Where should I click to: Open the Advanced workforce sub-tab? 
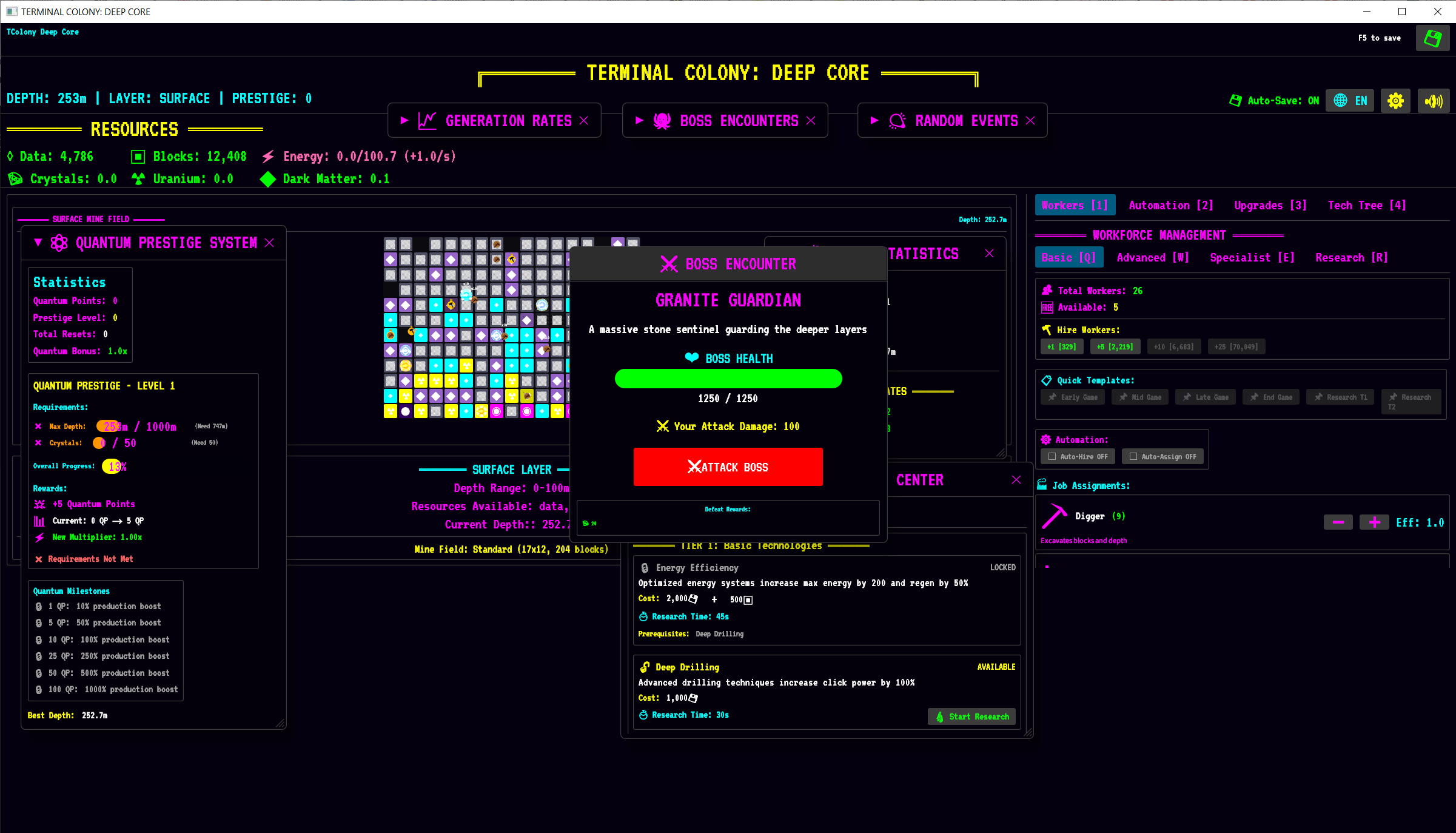point(1152,258)
